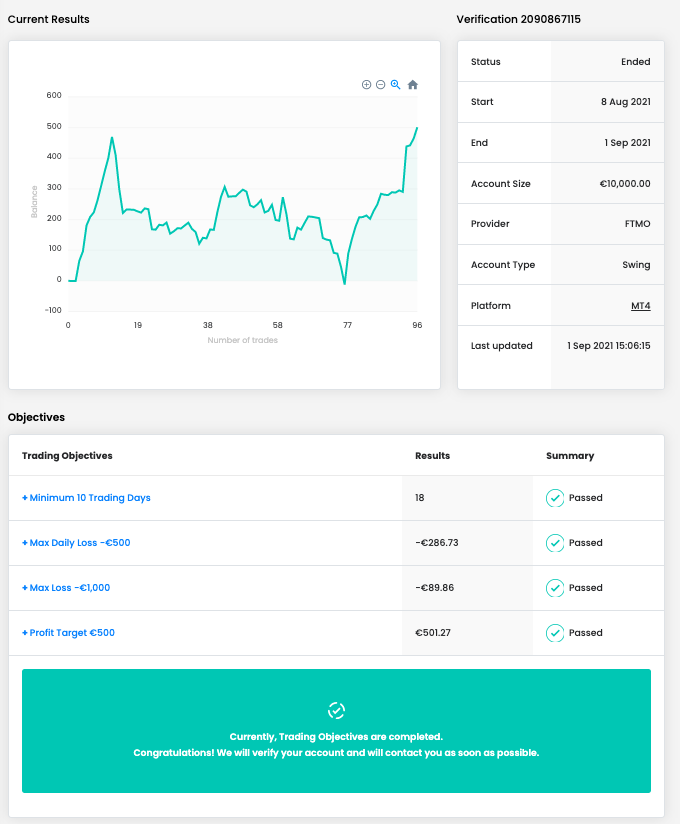Click the Balance axis label
The height and width of the screenshot is (824, 680).
(34, 202)
